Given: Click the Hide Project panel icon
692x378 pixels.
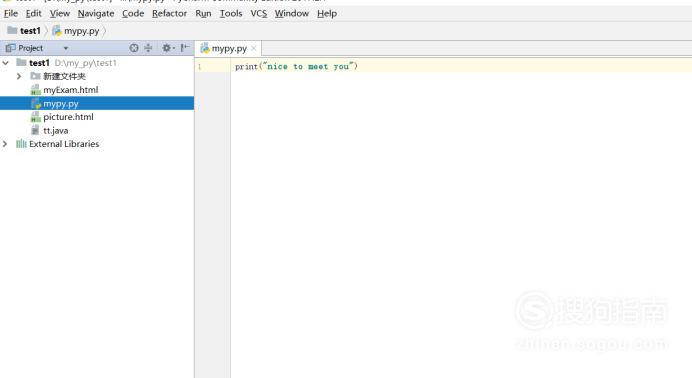Looking at the screenshot, I should click(185, 48).
